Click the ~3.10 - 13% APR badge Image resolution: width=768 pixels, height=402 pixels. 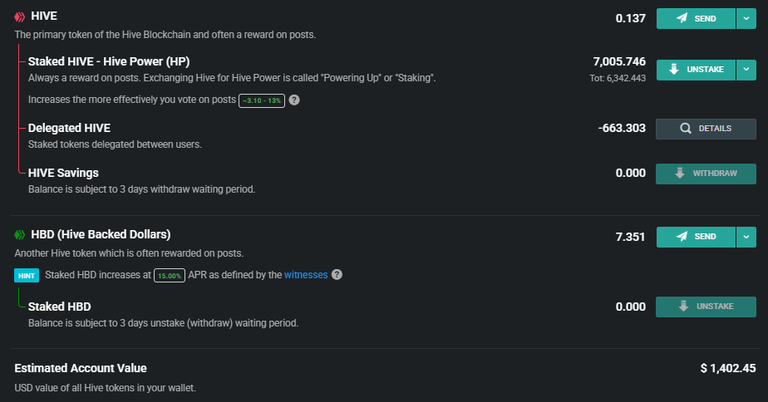262,100
